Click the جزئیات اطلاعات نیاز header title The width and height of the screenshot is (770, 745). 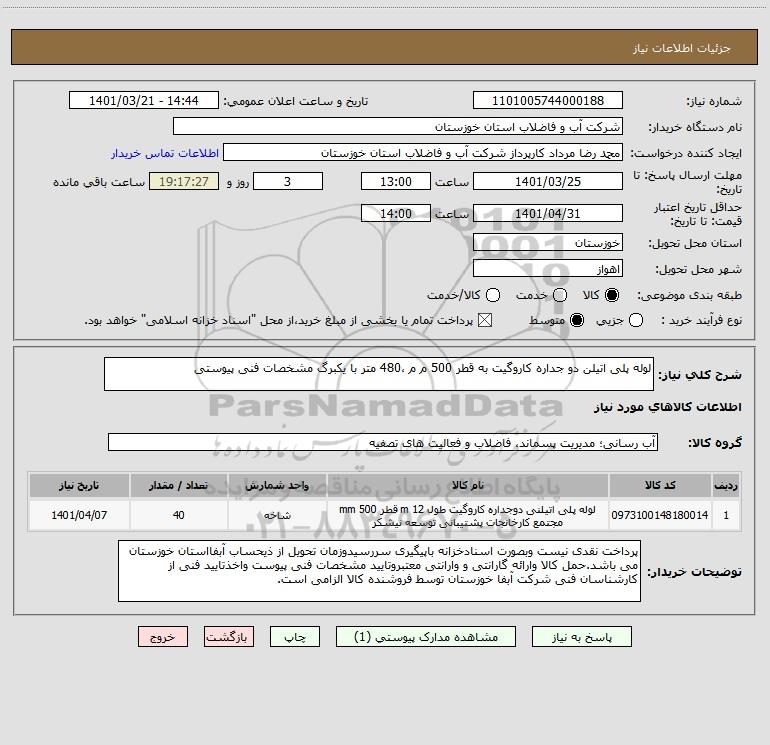coord(682,48)
